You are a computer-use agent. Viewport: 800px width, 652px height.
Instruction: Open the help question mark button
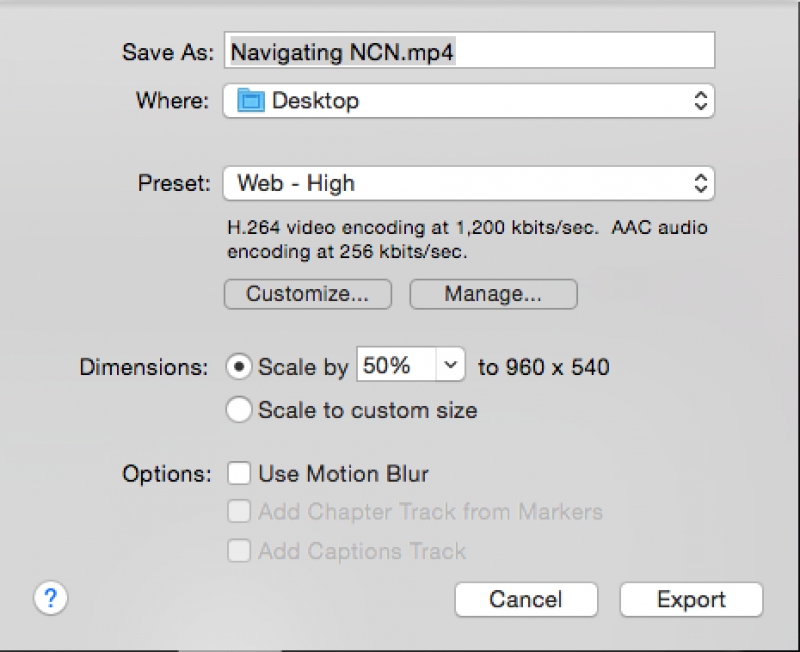coord(51,598)
